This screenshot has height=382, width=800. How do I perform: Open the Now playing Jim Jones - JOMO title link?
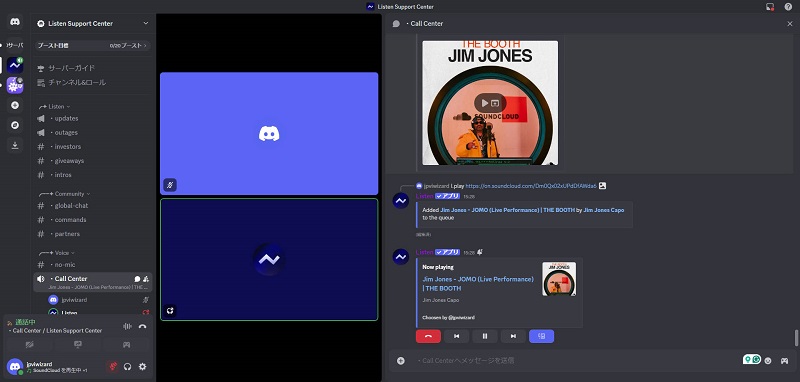[x=478, y=284]
